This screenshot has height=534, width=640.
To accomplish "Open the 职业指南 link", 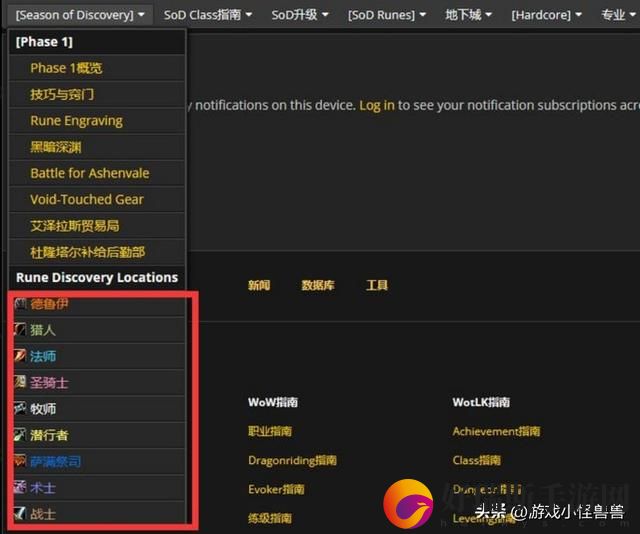I will point(270,431).
